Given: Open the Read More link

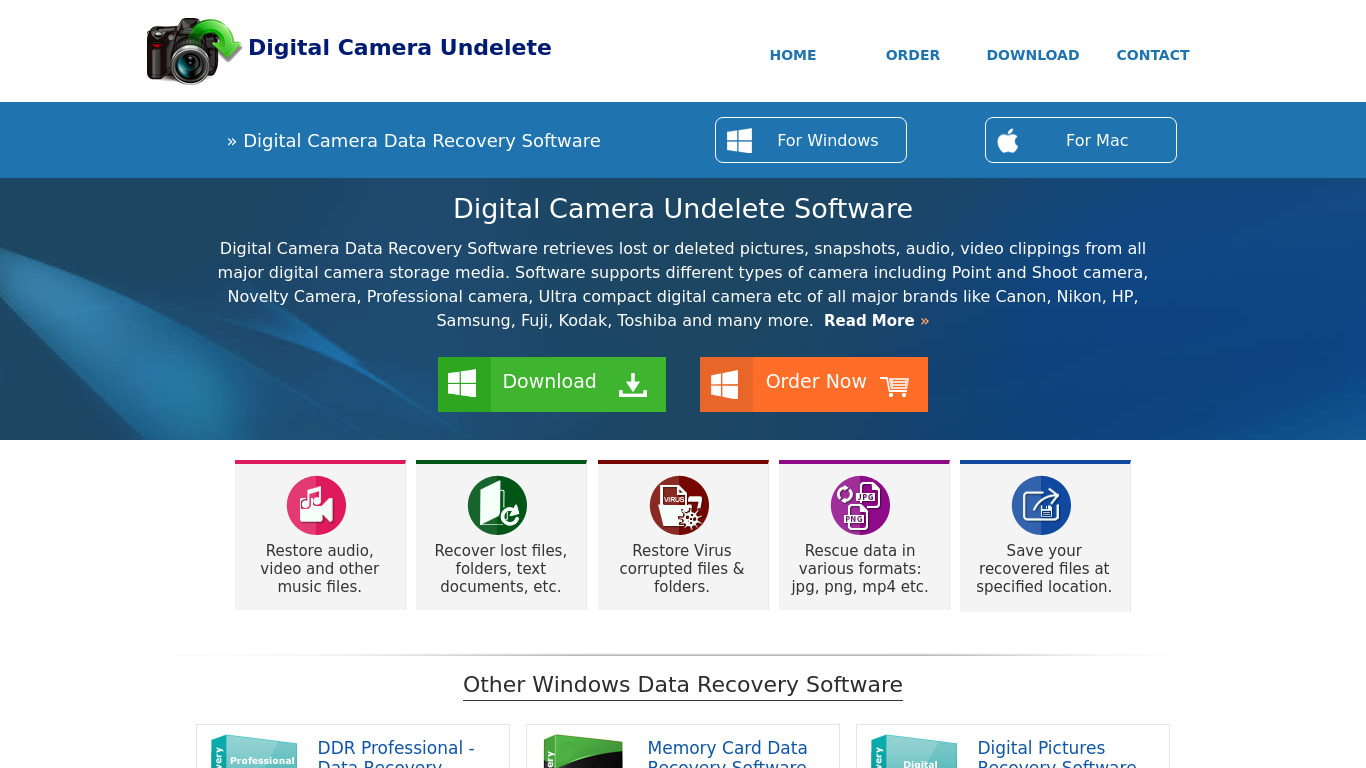Looking at the screenshot, I should (x=876, y=321).
